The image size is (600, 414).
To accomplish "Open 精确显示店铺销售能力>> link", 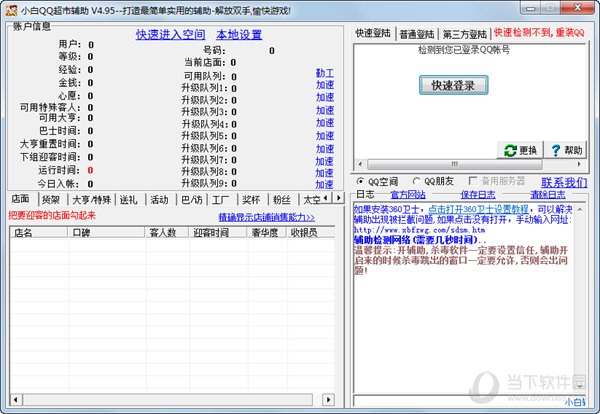I will coord(267,217).
